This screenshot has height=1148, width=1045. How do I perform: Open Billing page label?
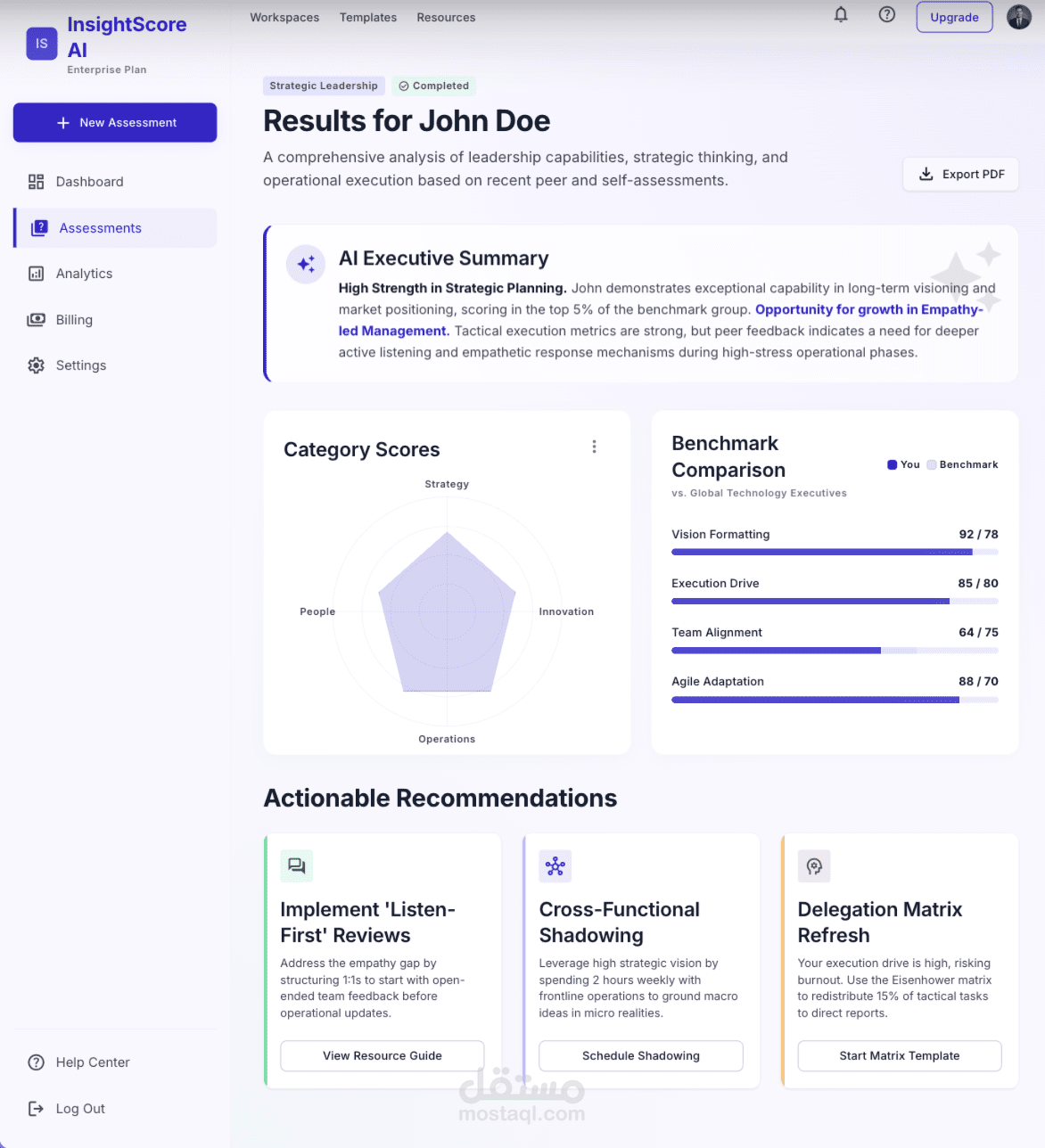(x=74, y=320)
